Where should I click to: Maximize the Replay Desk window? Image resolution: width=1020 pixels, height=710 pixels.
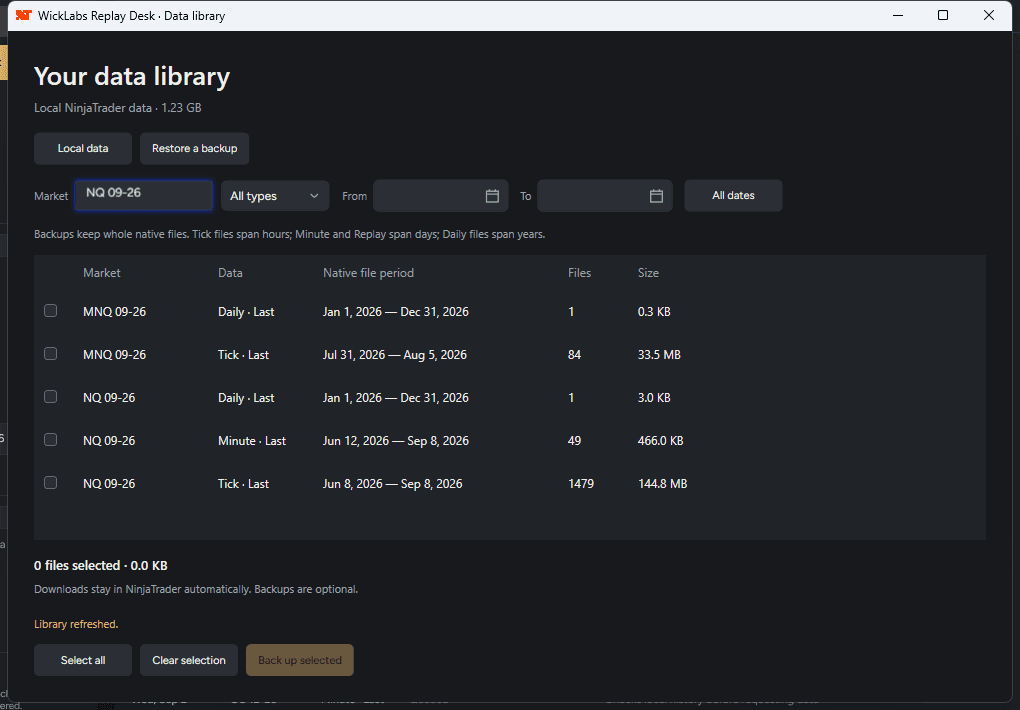coord(943,15)
